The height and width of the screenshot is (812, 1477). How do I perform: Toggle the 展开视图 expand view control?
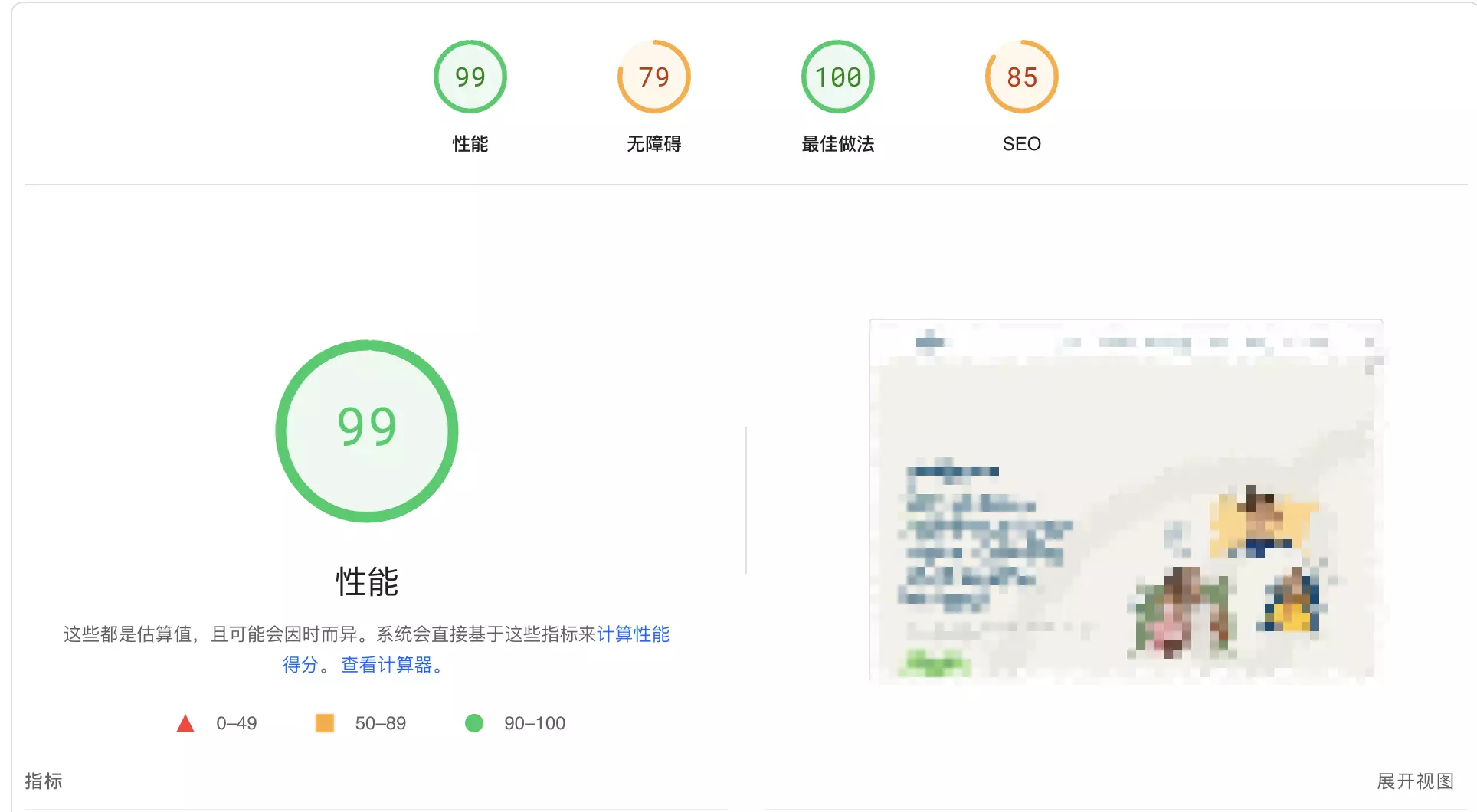tap(1415, 781)
